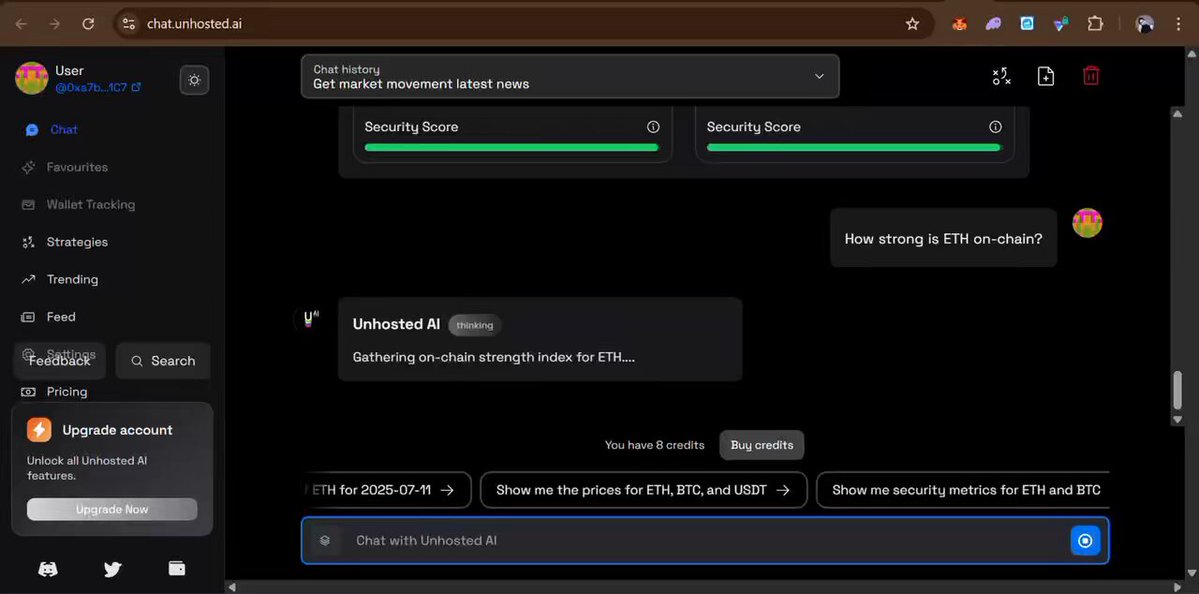The width and height of the screenshot is (1199, 594).
Task: Open Discord icon link
Action: pos(48,569)
